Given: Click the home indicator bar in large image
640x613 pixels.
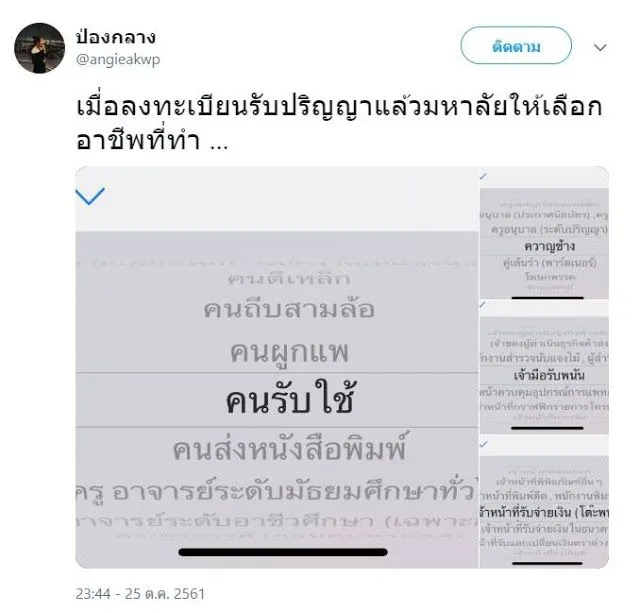Looking at the screenshot, I should point(283,552).
